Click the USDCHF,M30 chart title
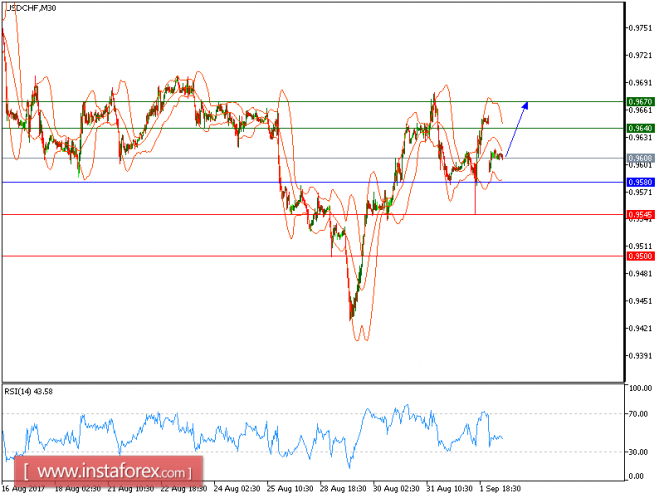This screenshot has width=664, height=498. pyautogui.click(x=31, y=8)
